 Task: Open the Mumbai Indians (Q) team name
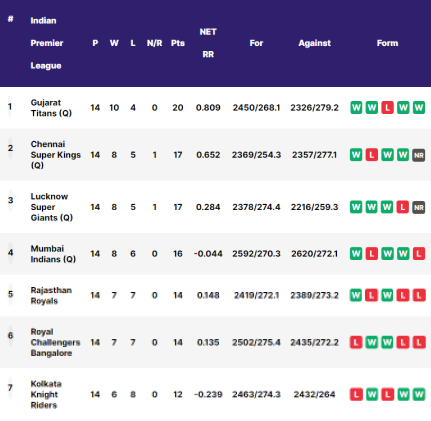coord(53,254)
